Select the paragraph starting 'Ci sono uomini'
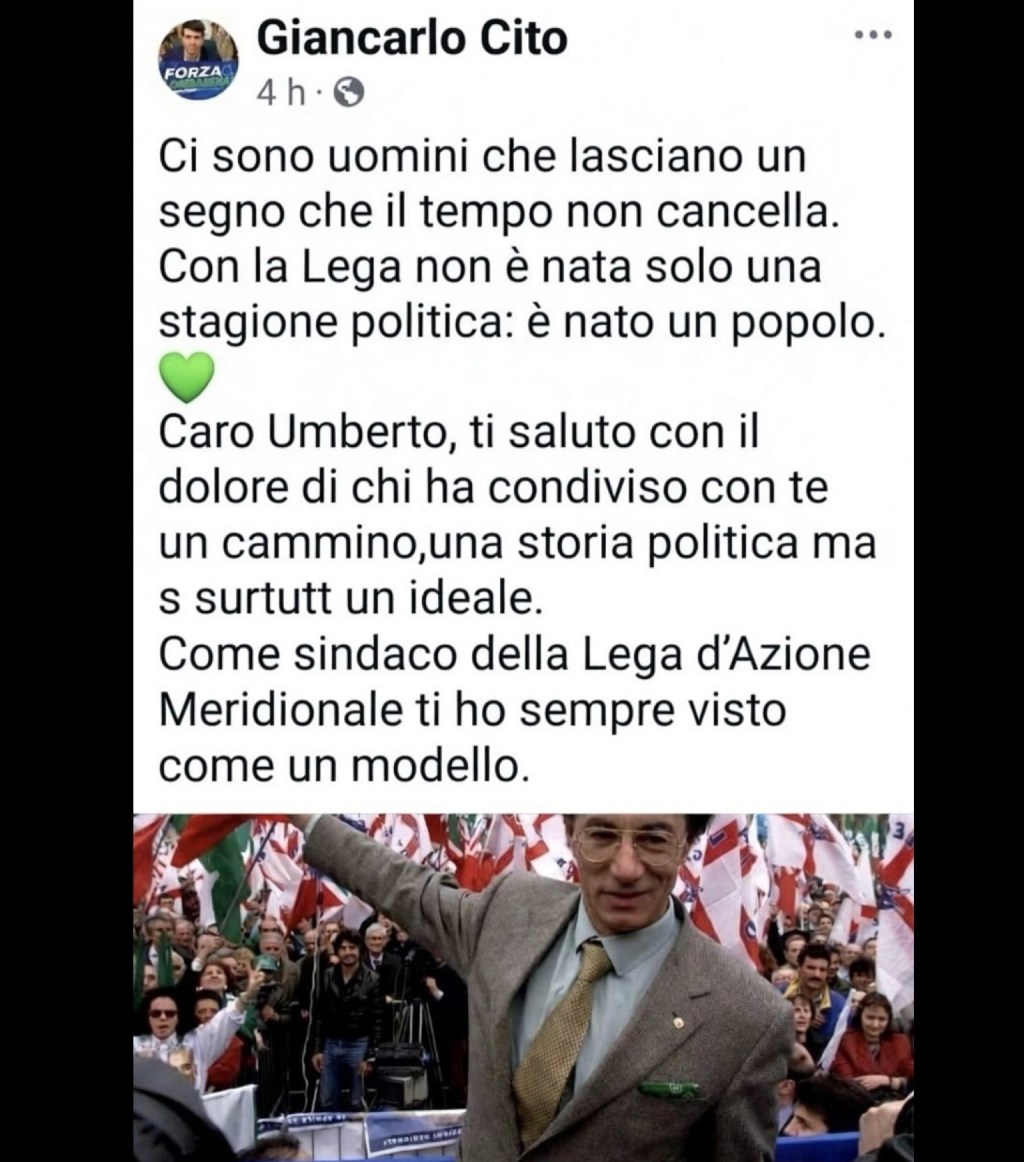This screenshot has width=1024, height=1162. click(x=522, y=239)
